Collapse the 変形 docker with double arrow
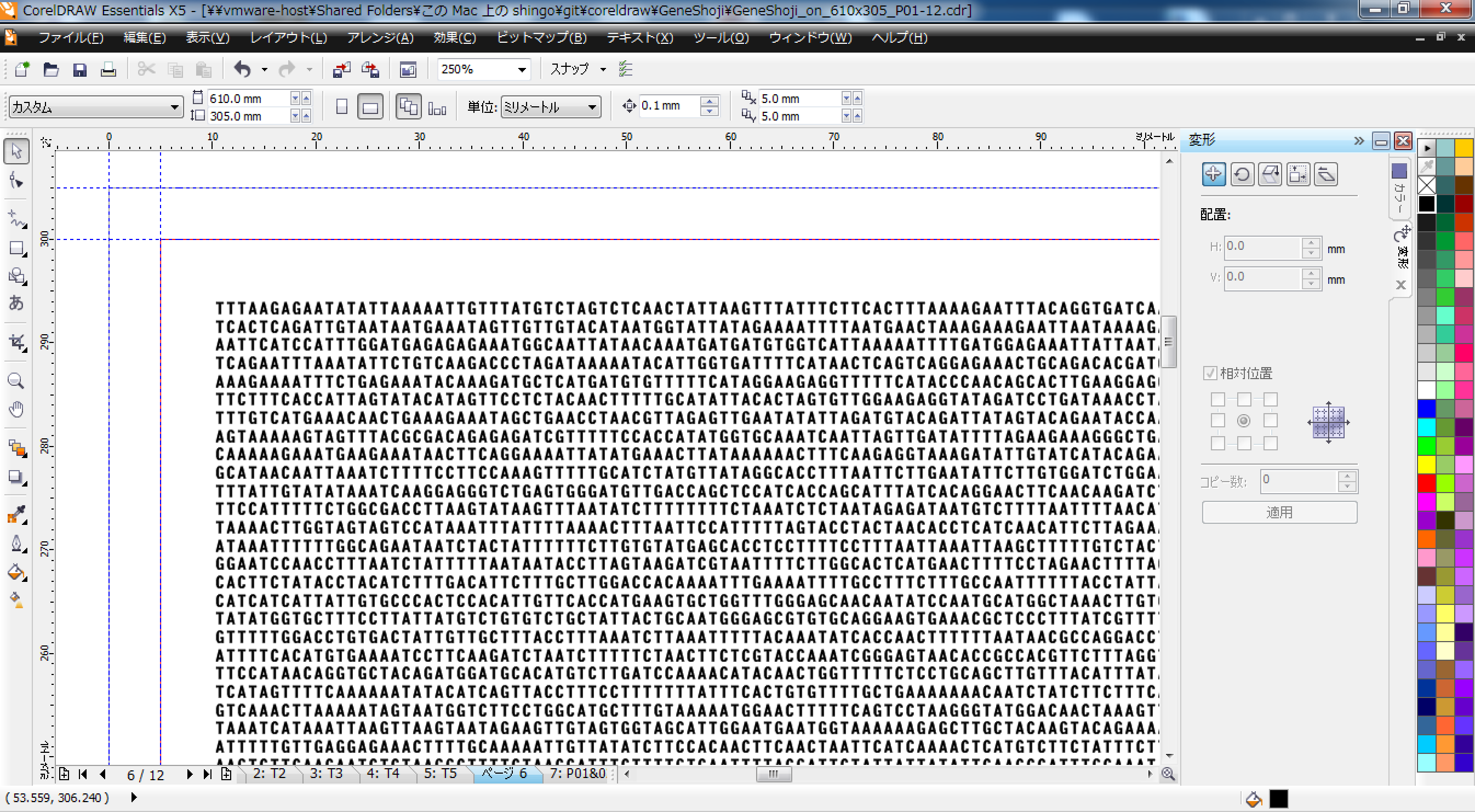This screenshot has height=812, width=1475. point(1358,140)
